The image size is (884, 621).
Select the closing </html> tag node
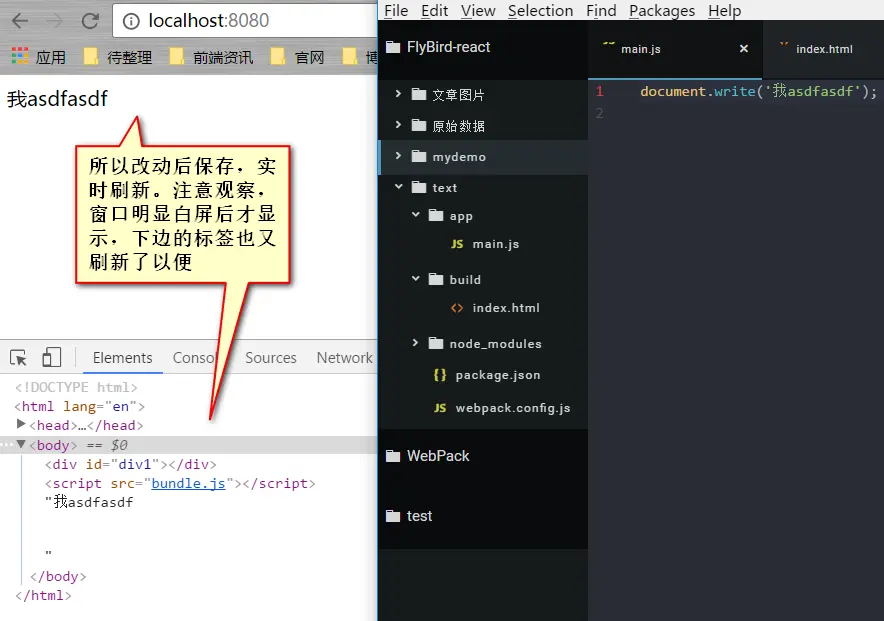point(43,596)
